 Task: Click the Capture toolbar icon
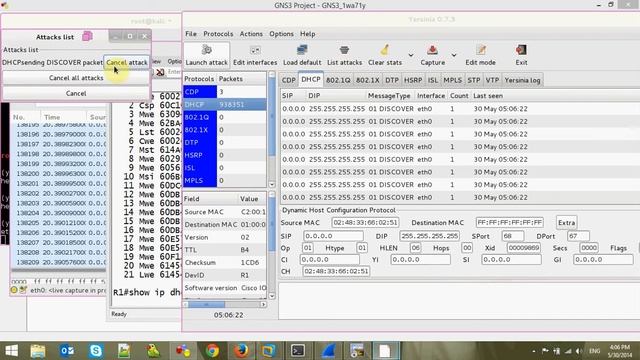coord(432,55)
